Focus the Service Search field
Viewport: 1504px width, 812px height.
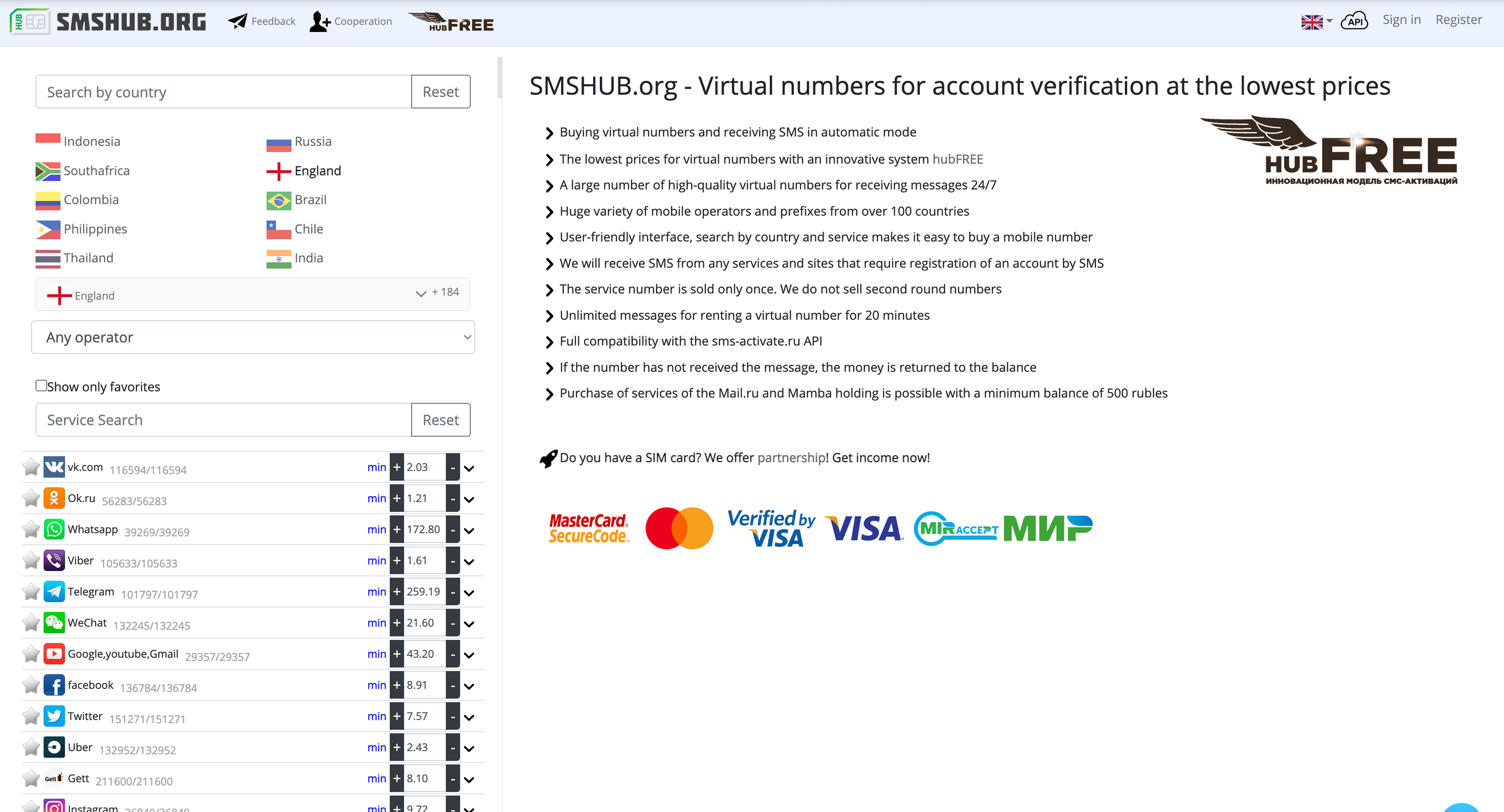tap(224, 420)
